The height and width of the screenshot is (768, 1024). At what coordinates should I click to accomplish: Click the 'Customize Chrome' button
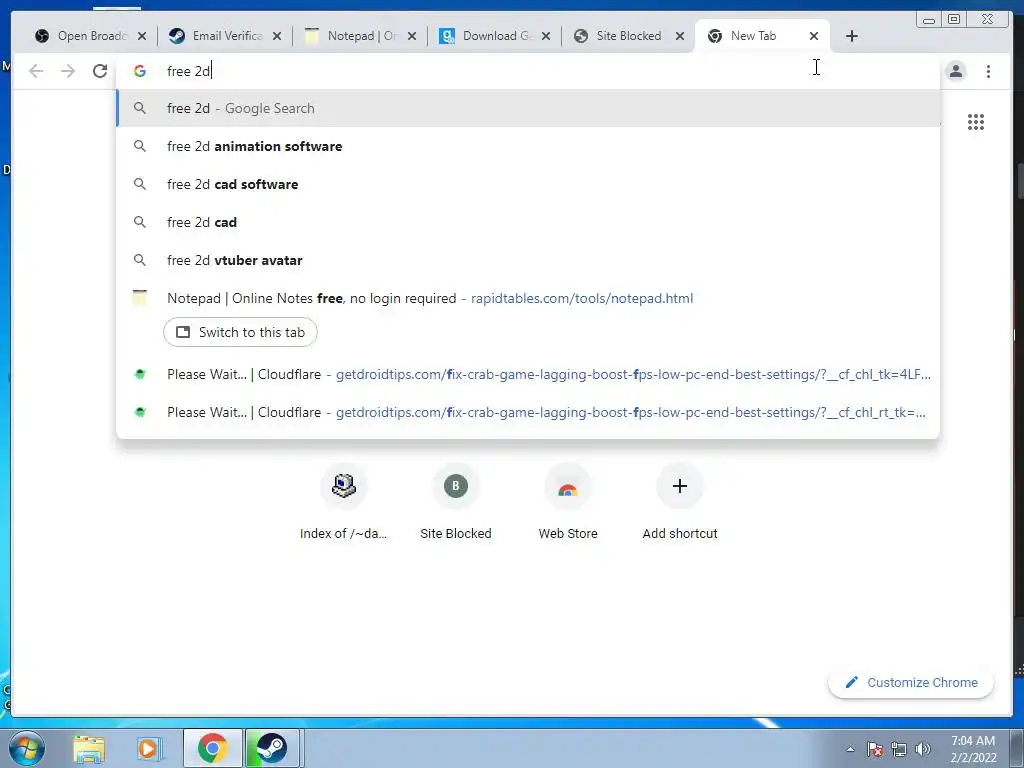tap(911, 682)
